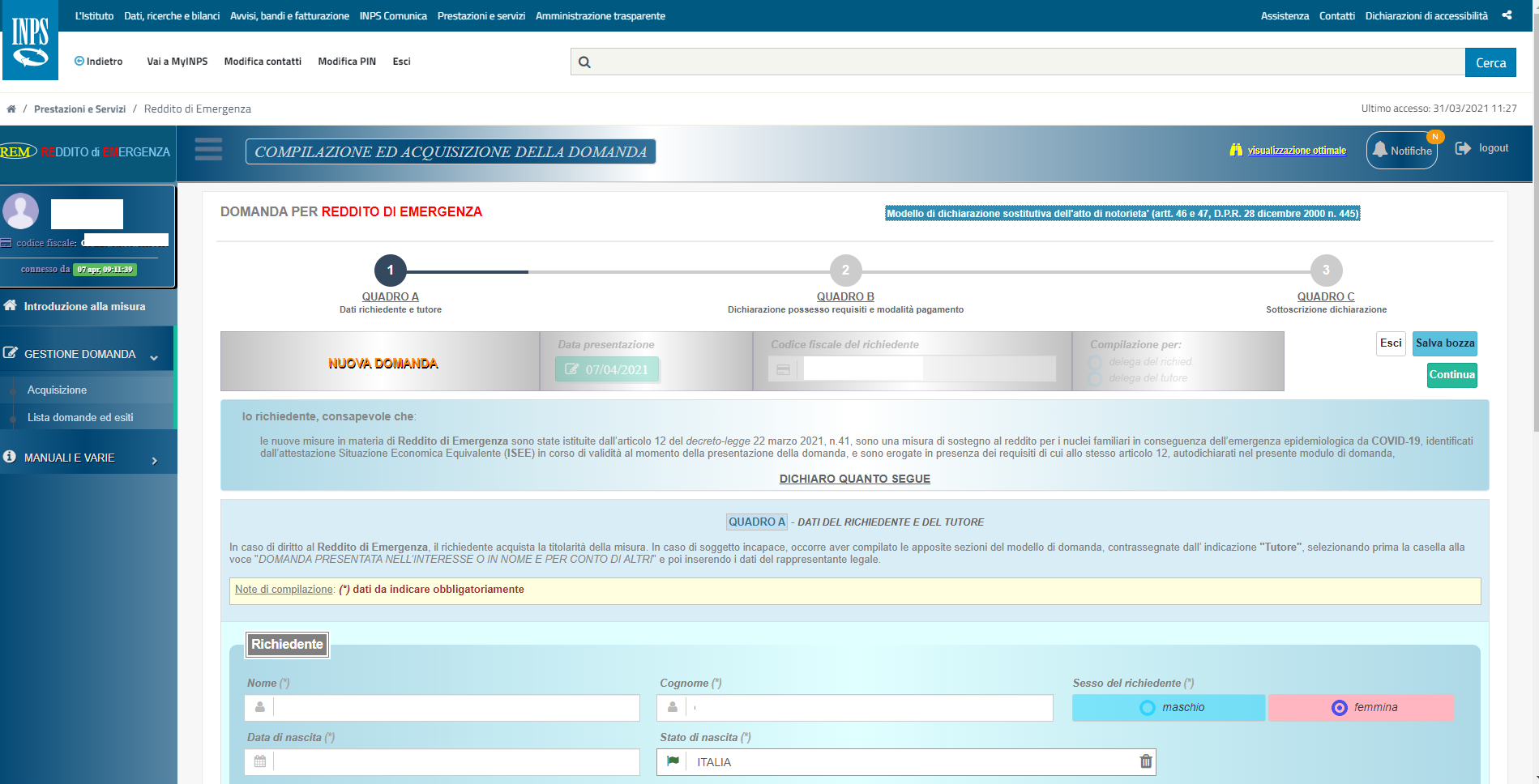Click QUADRO A step label
1539x784 pixels.
coord(391,296)
